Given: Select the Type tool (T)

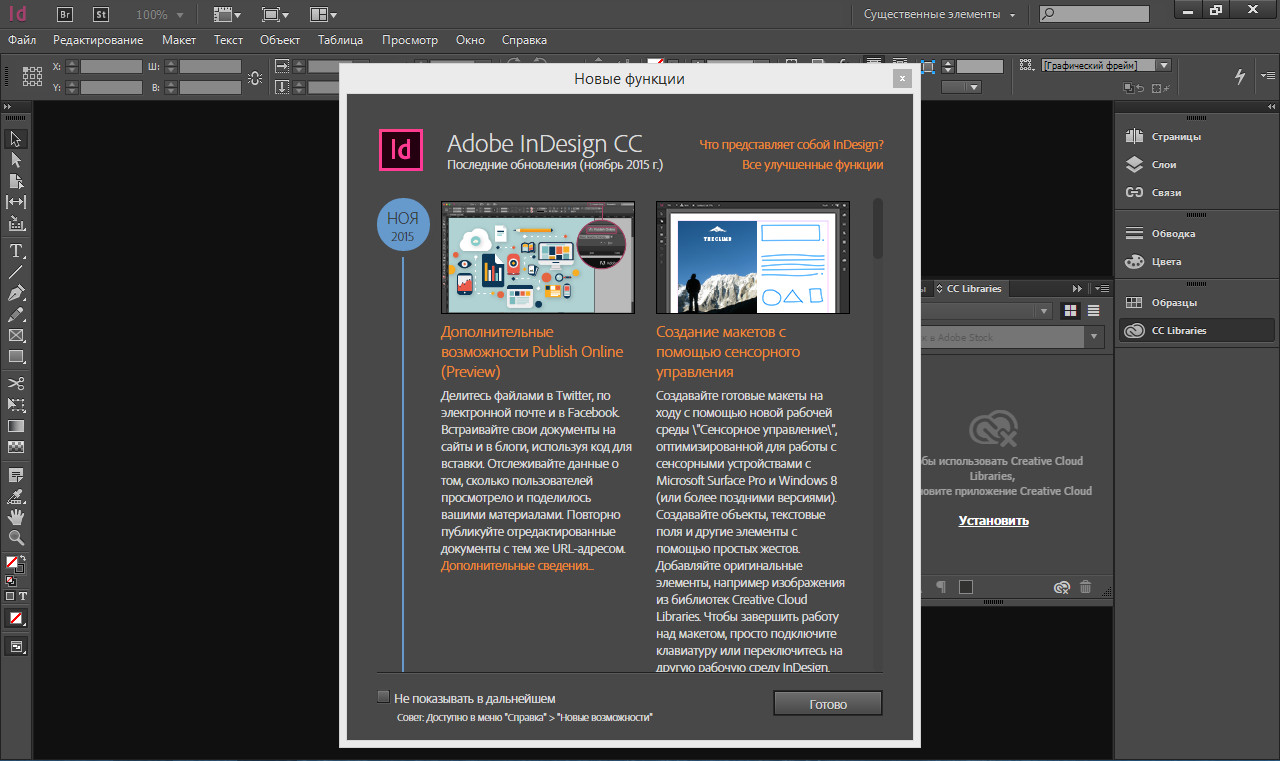Looking at the screenshot, I should [x=16, y=250].
